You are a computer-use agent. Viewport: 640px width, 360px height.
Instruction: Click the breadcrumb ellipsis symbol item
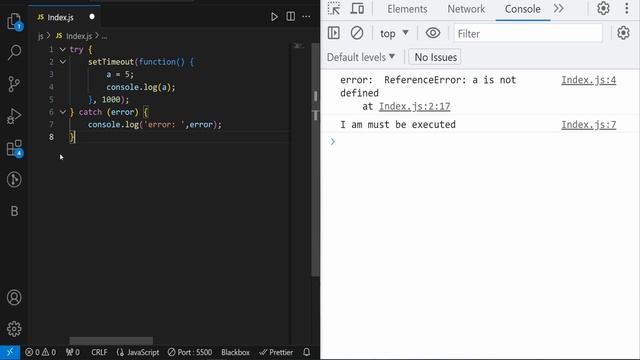pos(104,36)
